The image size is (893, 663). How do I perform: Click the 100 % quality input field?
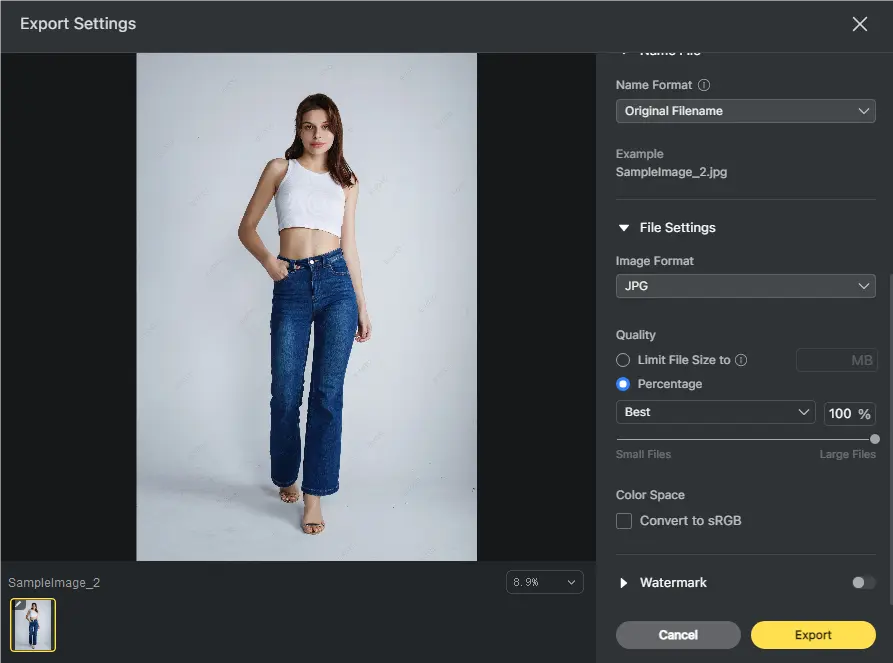pyautogui.click(x=849, y=414)
